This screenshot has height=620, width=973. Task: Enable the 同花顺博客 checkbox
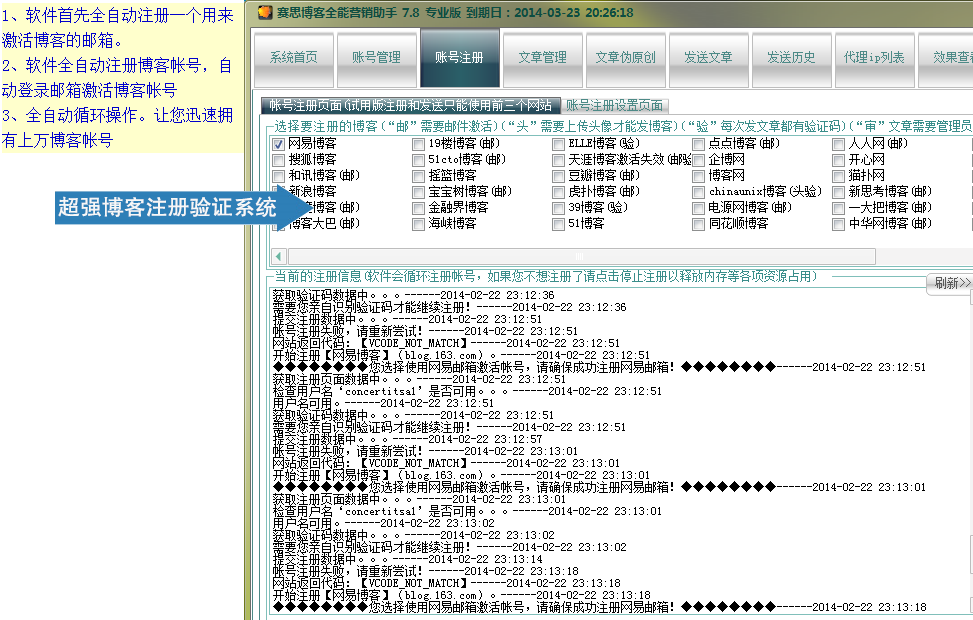click(699, 224)
